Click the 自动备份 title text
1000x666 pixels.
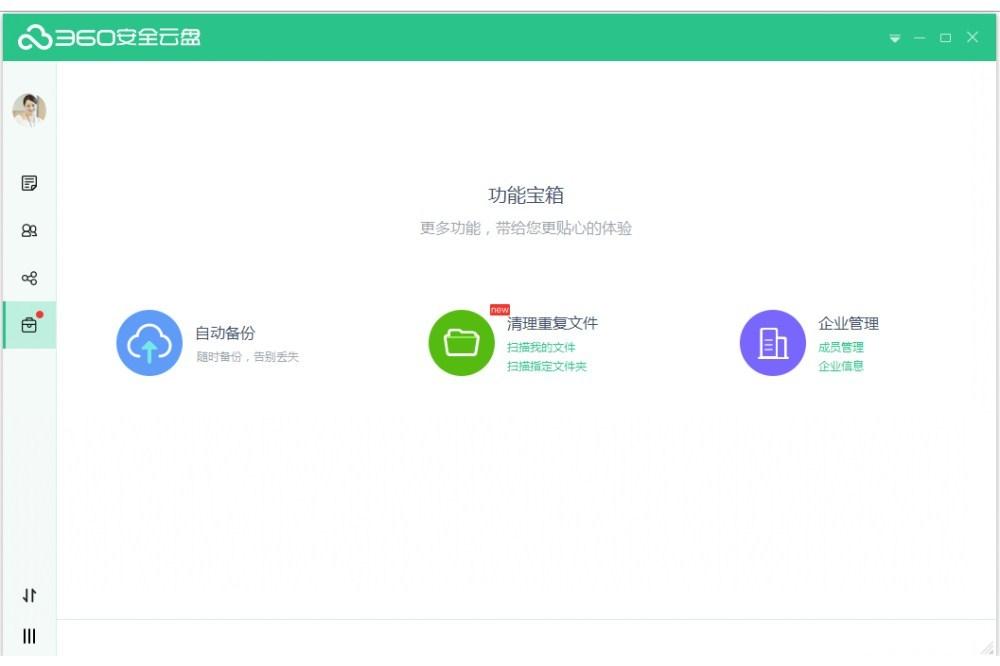[x=225, y=333]
